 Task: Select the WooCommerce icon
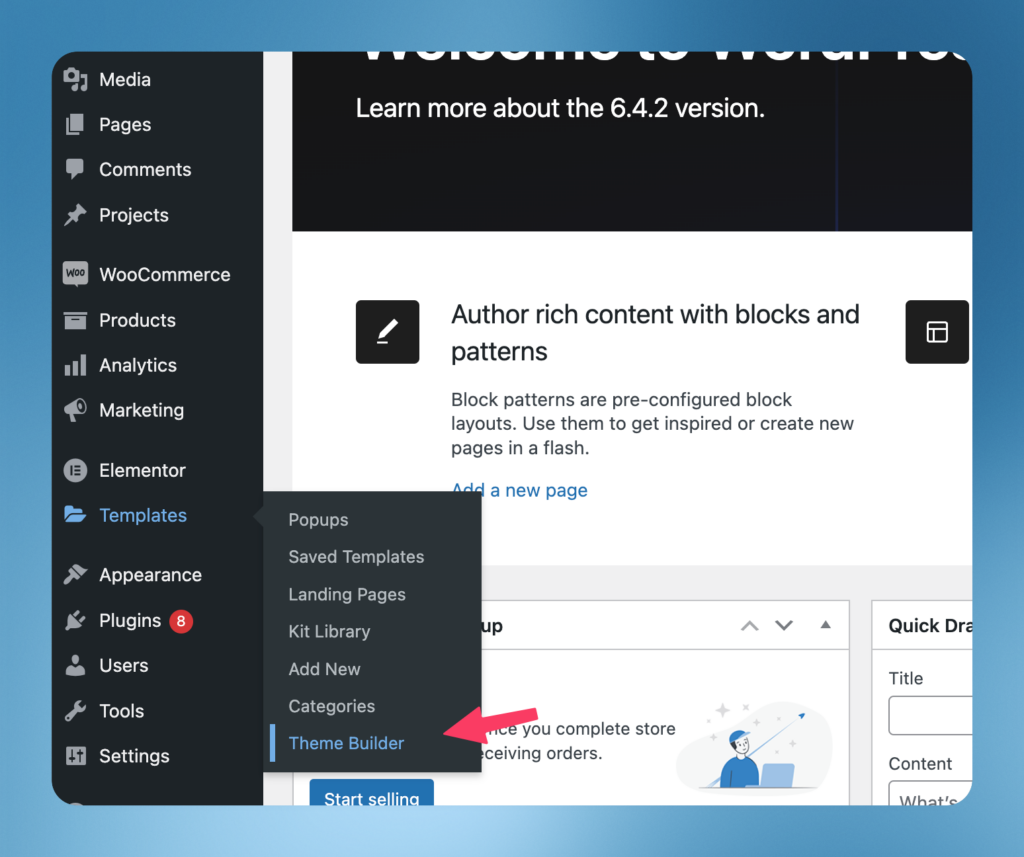pos(76,274)
